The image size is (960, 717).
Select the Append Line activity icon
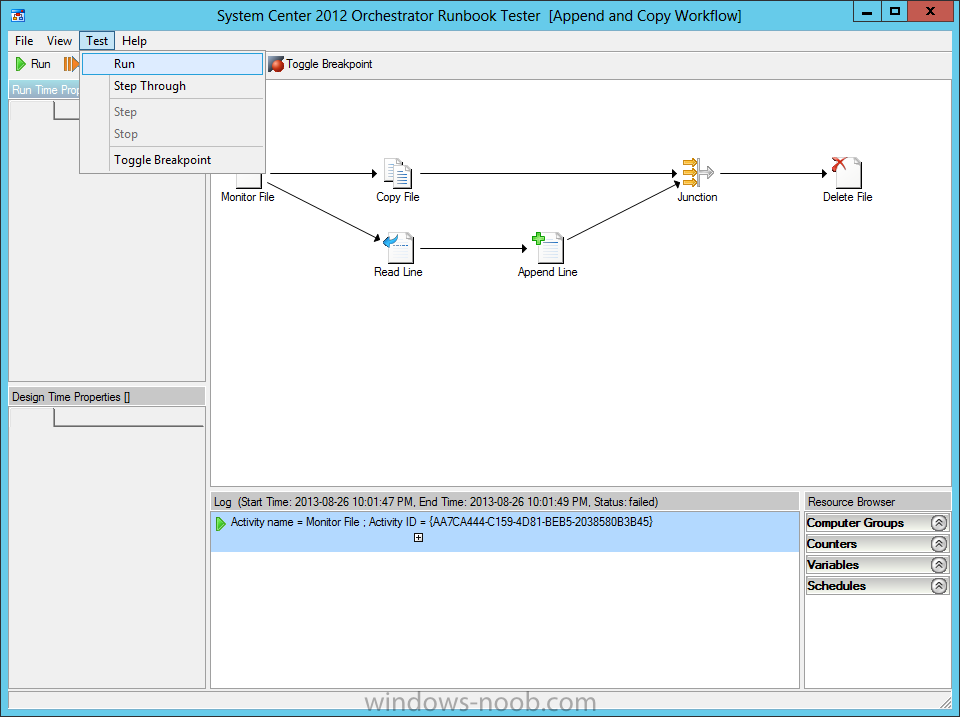point(548,247)
